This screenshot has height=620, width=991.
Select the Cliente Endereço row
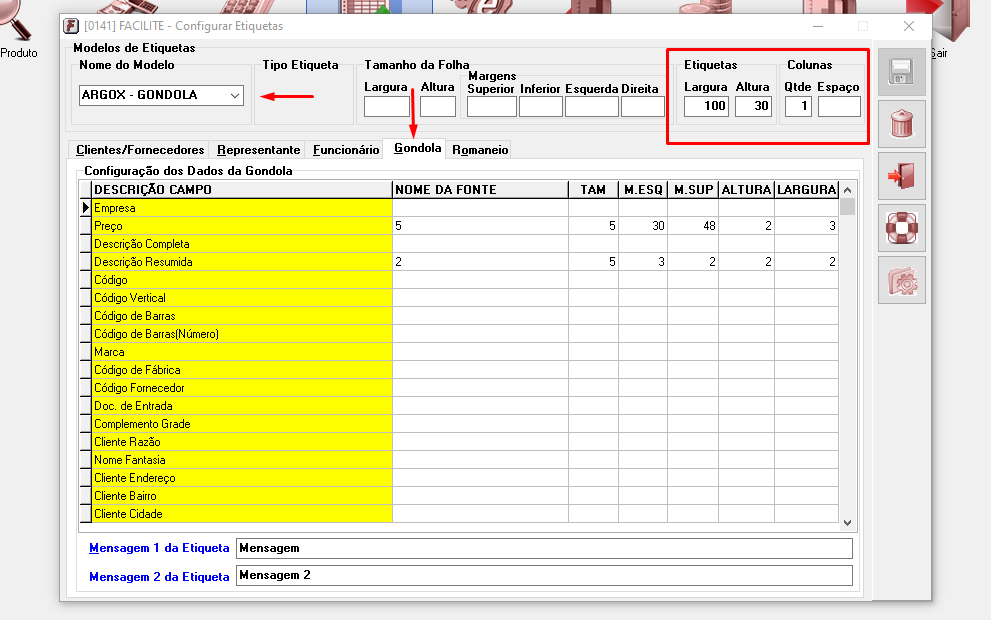[x=459, y=478]
